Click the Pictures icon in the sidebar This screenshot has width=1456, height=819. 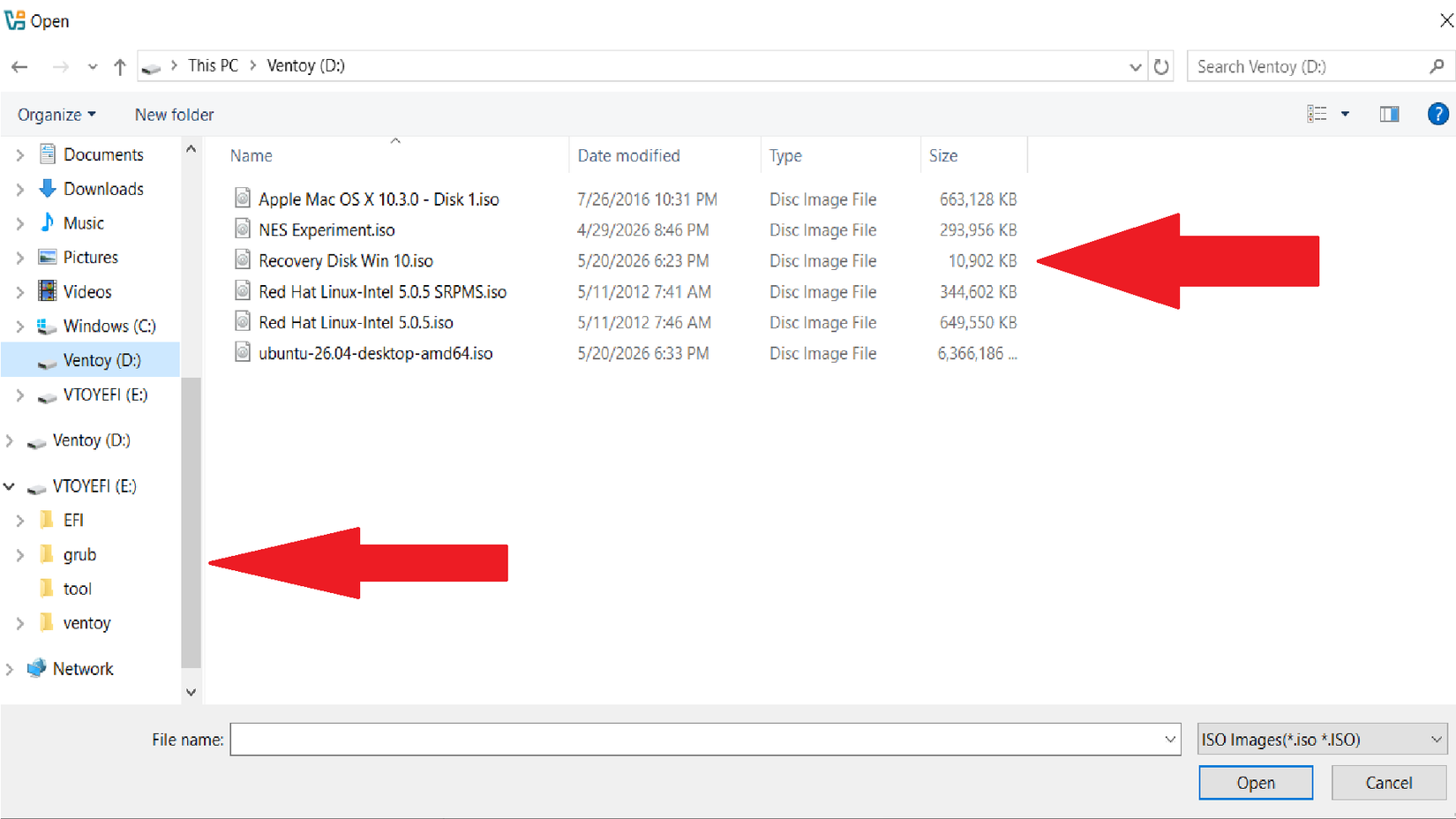click(x=48, y=257)
